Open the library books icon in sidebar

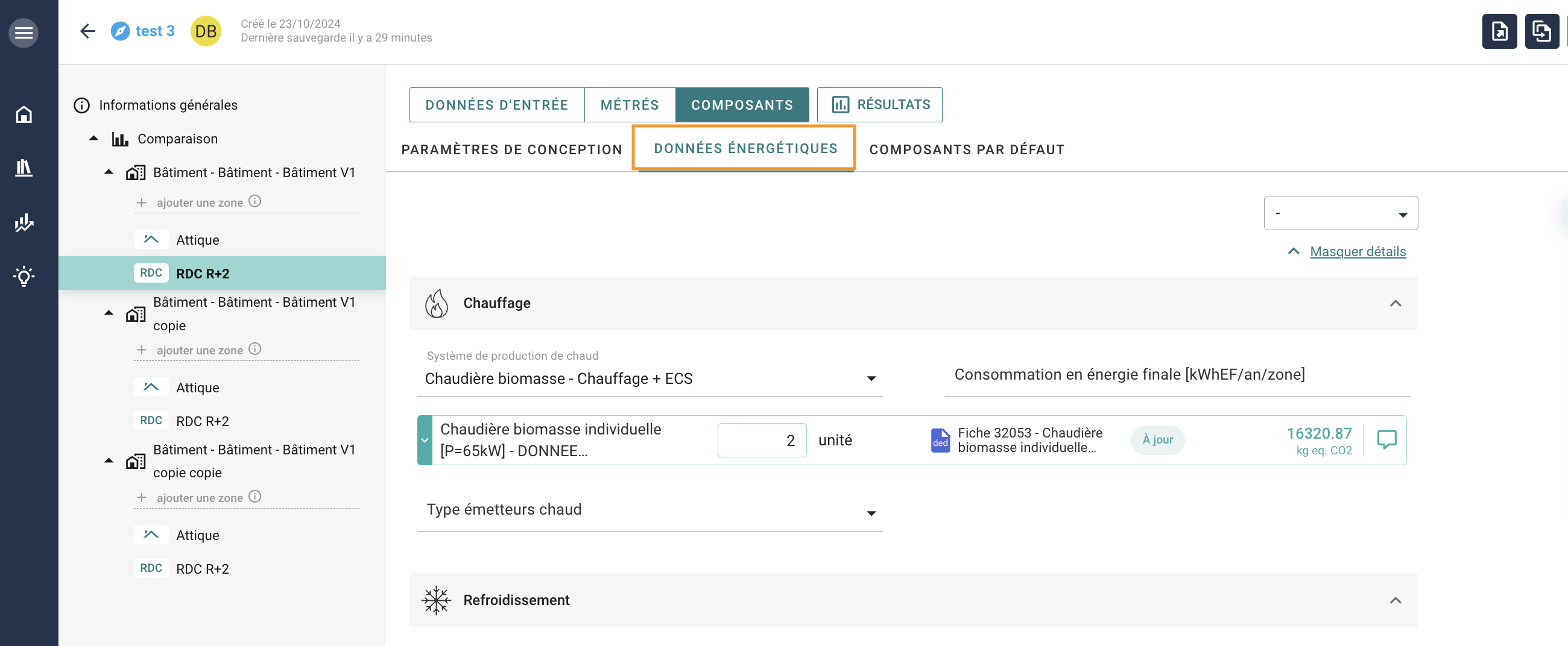click(24, 168)
